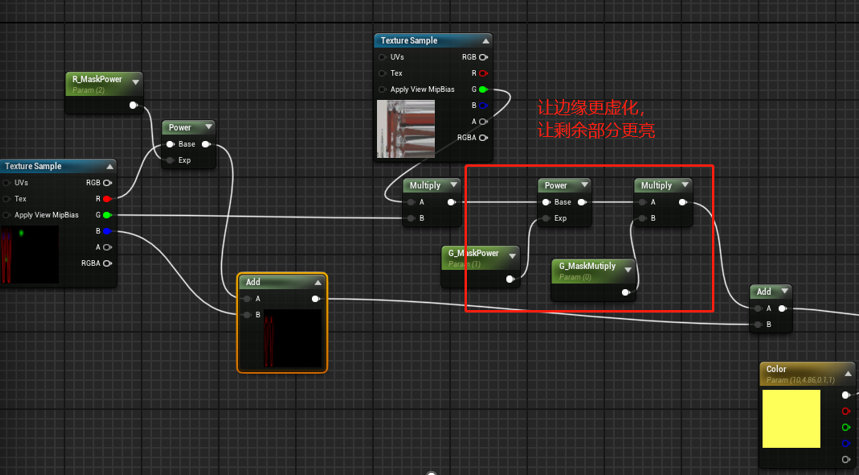Toggle the preview arrow on orange-highlighted Add node
The image size is (859, 475).
(318, 282)
